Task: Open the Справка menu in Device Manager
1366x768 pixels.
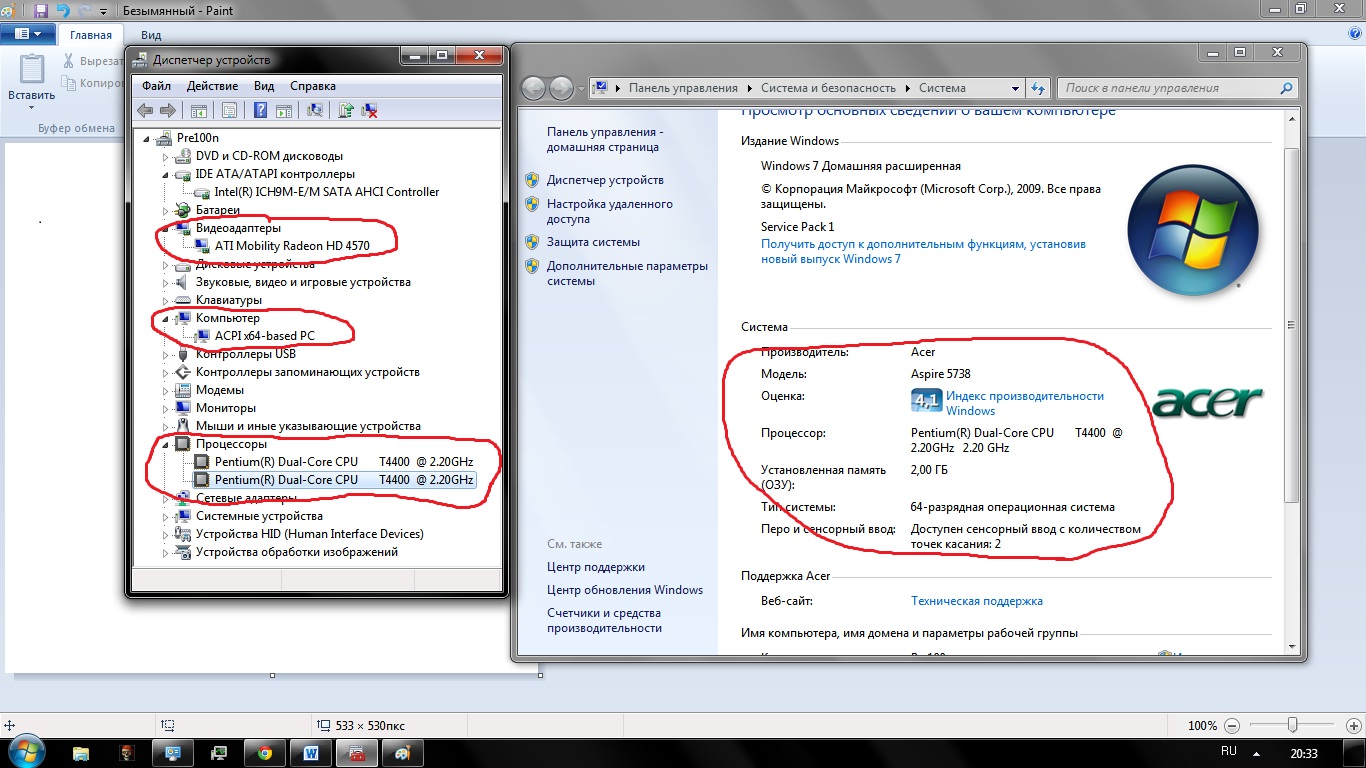Action: point(313,86)
